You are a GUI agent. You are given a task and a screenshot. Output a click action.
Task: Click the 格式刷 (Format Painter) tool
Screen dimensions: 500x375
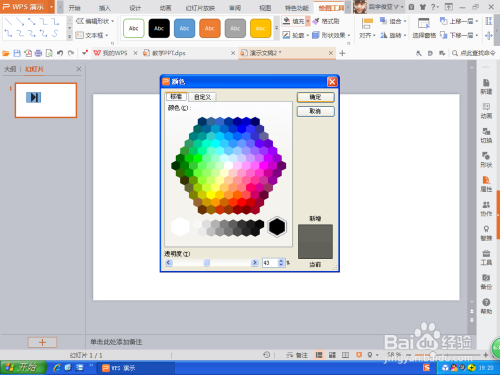(326, 21)
